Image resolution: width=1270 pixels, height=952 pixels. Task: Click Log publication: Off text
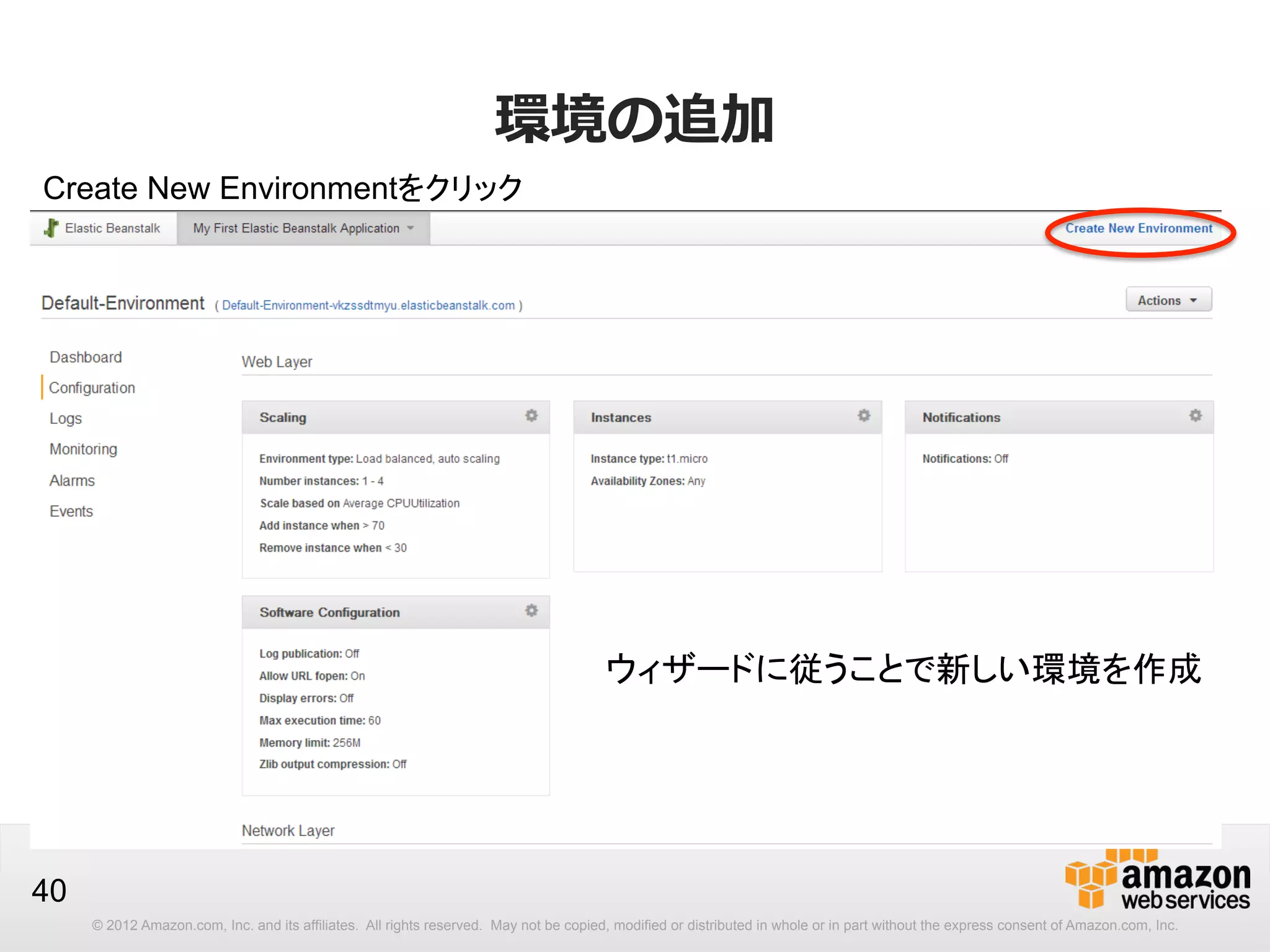tap(309, 654)
